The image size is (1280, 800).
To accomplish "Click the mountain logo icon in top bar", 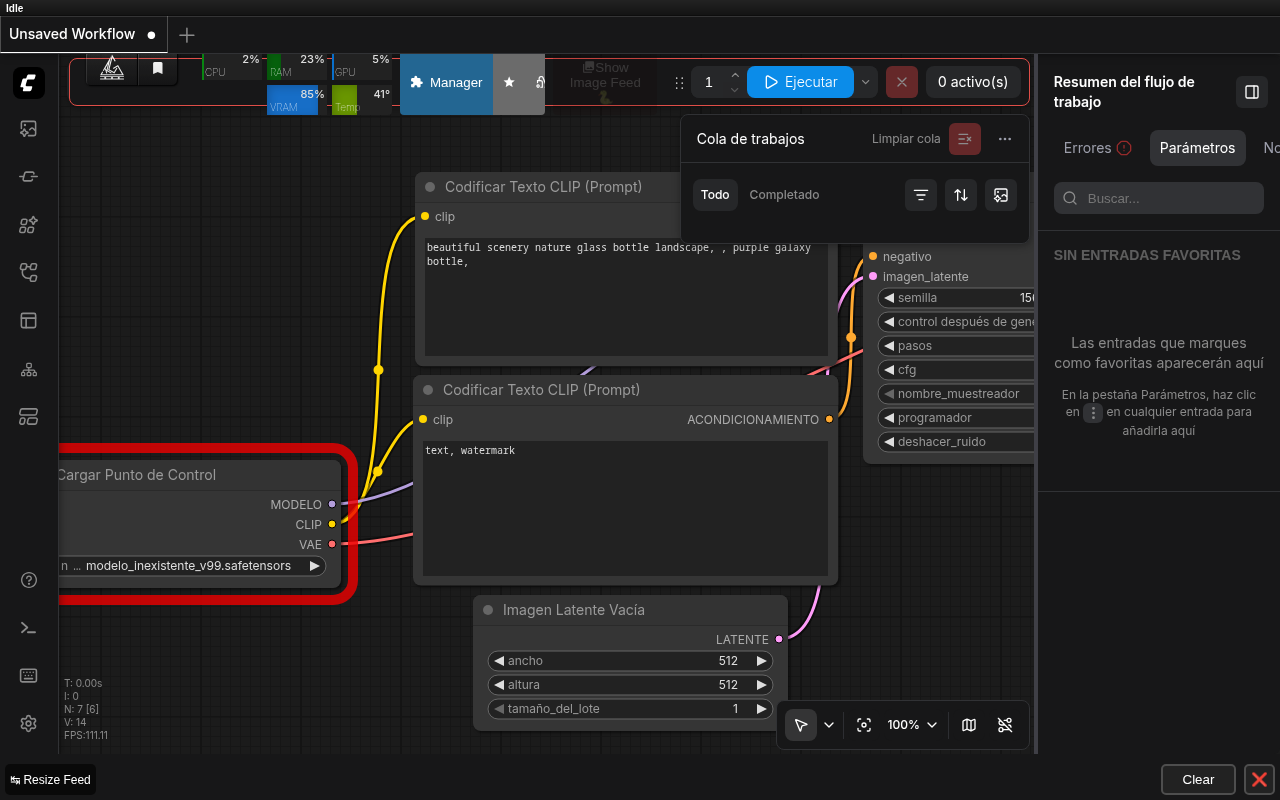I will click(x=112, y=68).
